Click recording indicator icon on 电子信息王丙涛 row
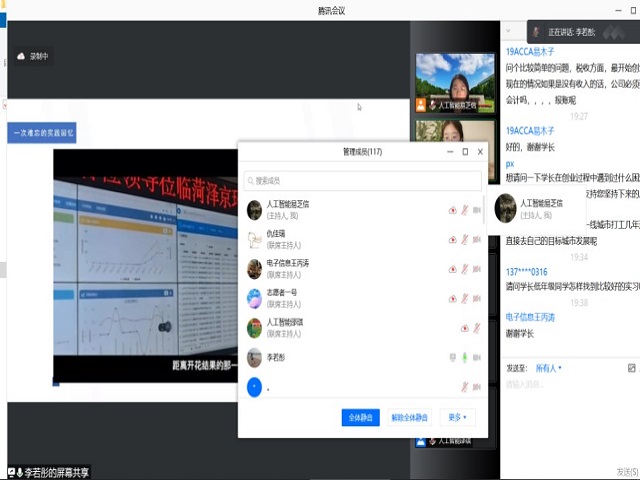640x480 pixels. pyautogui.click(x=452, y=269)
